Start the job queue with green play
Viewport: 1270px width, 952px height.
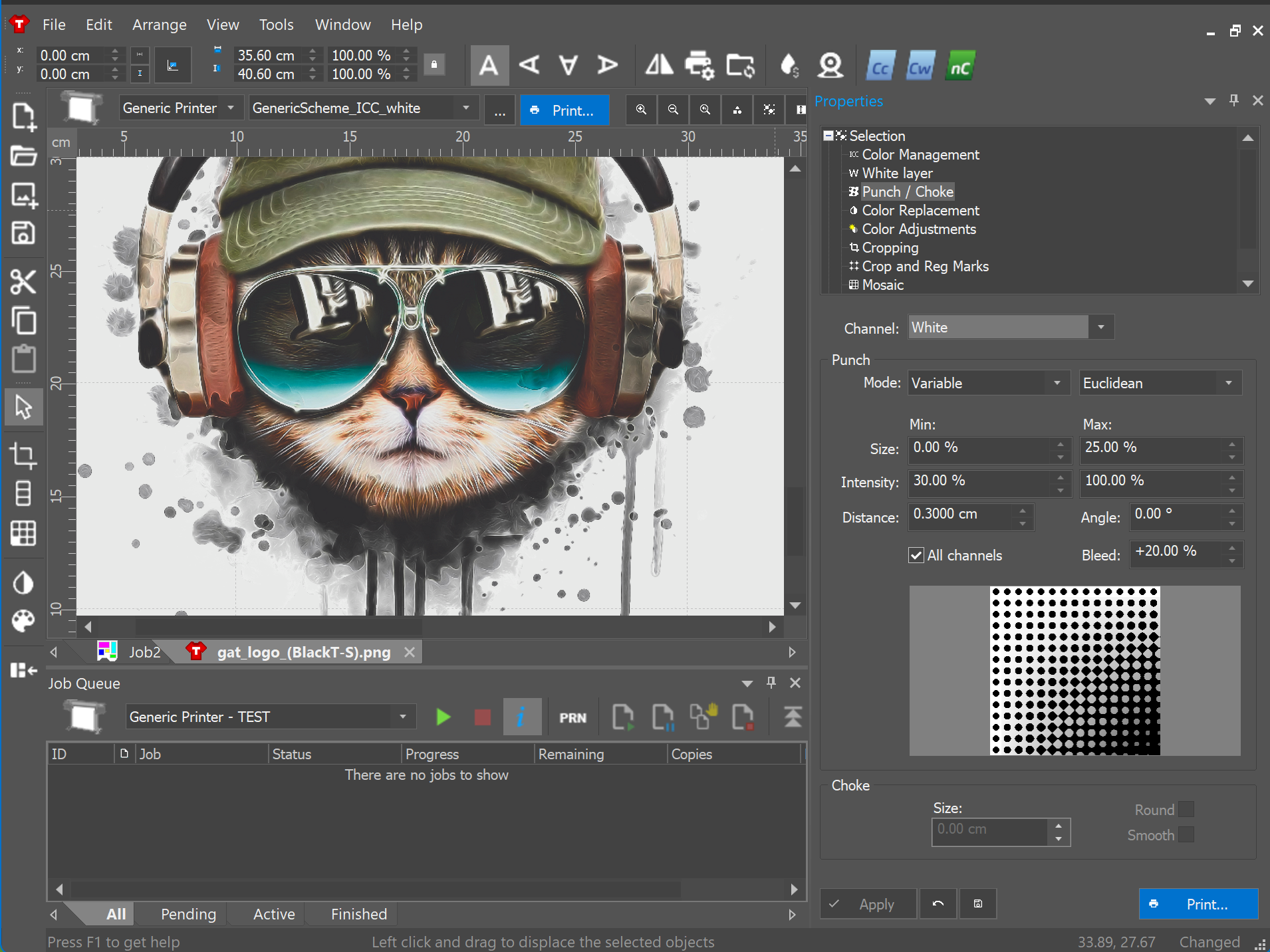click(x=443, y=717)
